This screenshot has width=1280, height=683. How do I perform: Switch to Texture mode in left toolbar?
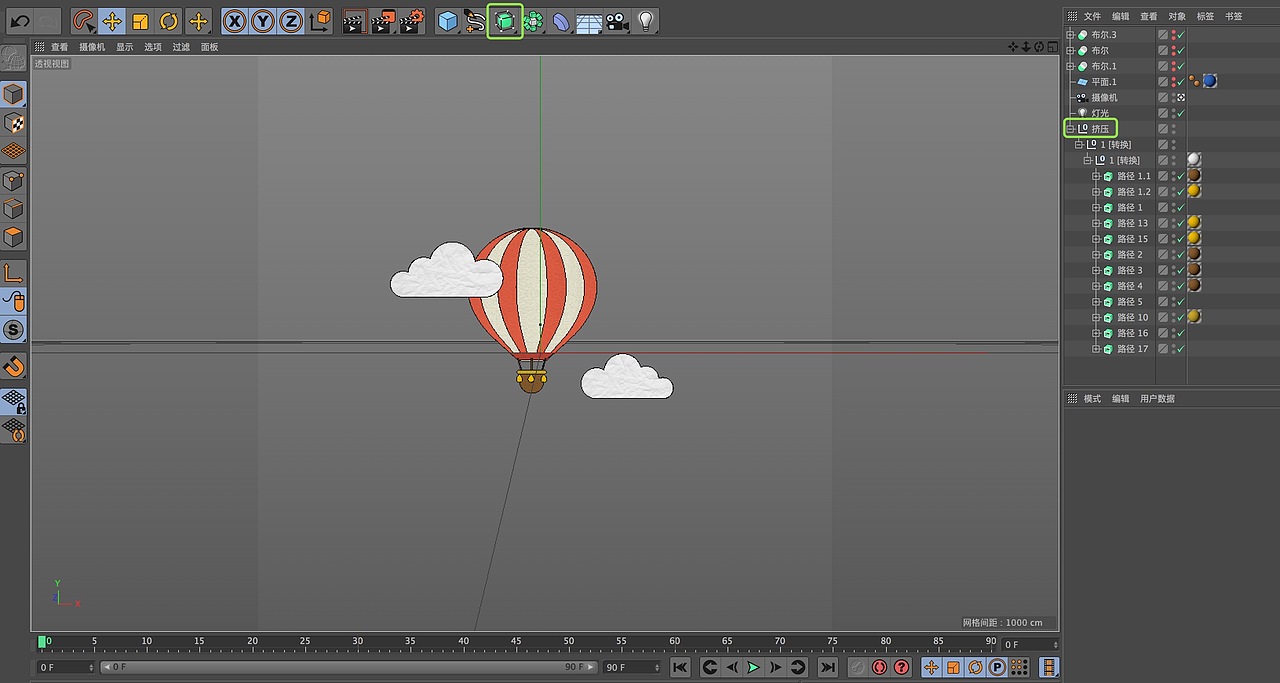pyautogui.click(x=14, y=123)
